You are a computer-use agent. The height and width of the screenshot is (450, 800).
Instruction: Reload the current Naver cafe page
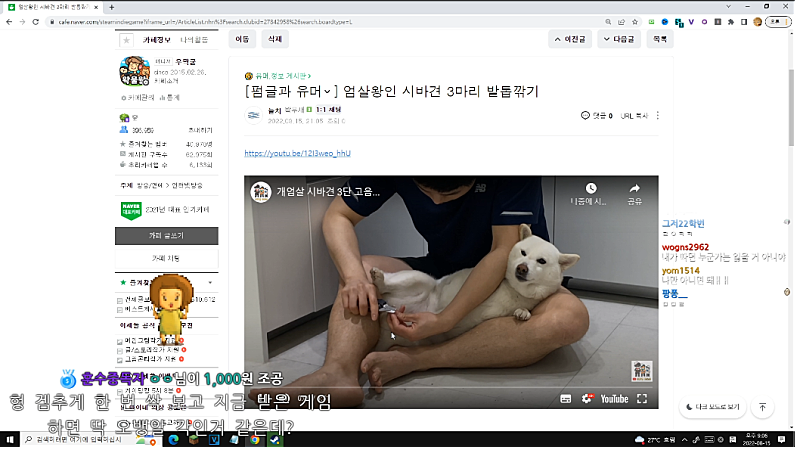[x=35, y=22]
